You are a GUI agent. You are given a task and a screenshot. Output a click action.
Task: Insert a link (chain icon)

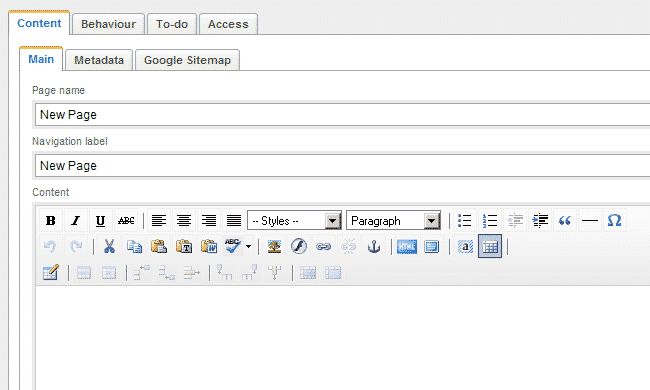324,247
